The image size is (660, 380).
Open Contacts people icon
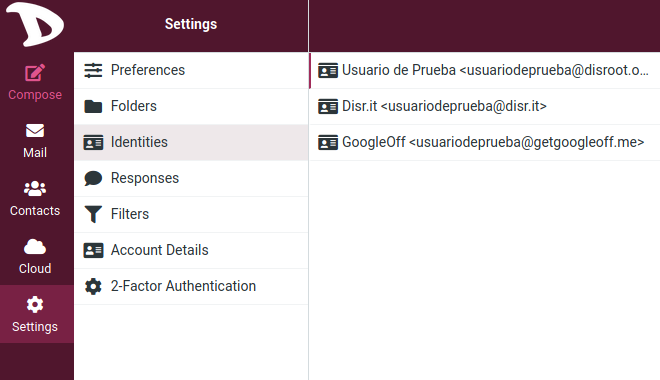click(35, 189)
